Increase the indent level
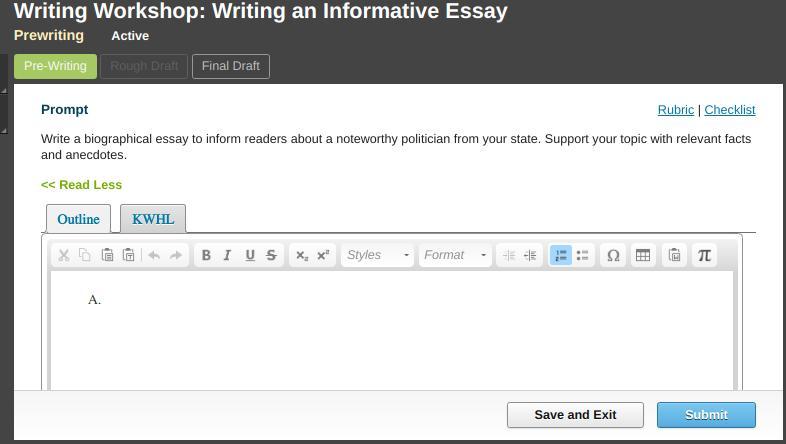The height and width of the screenshot is (444, 786). 530,255
